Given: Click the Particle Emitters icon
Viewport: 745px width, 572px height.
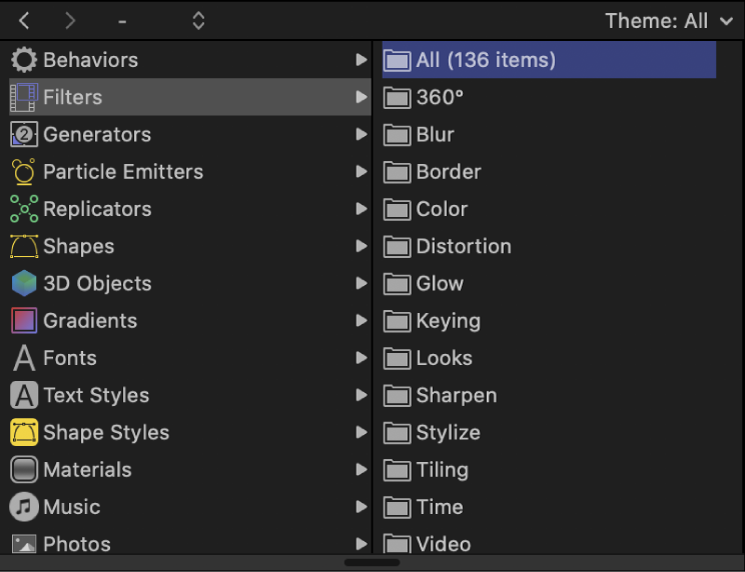Looking at the screenshot, I should tap(24, 172).
